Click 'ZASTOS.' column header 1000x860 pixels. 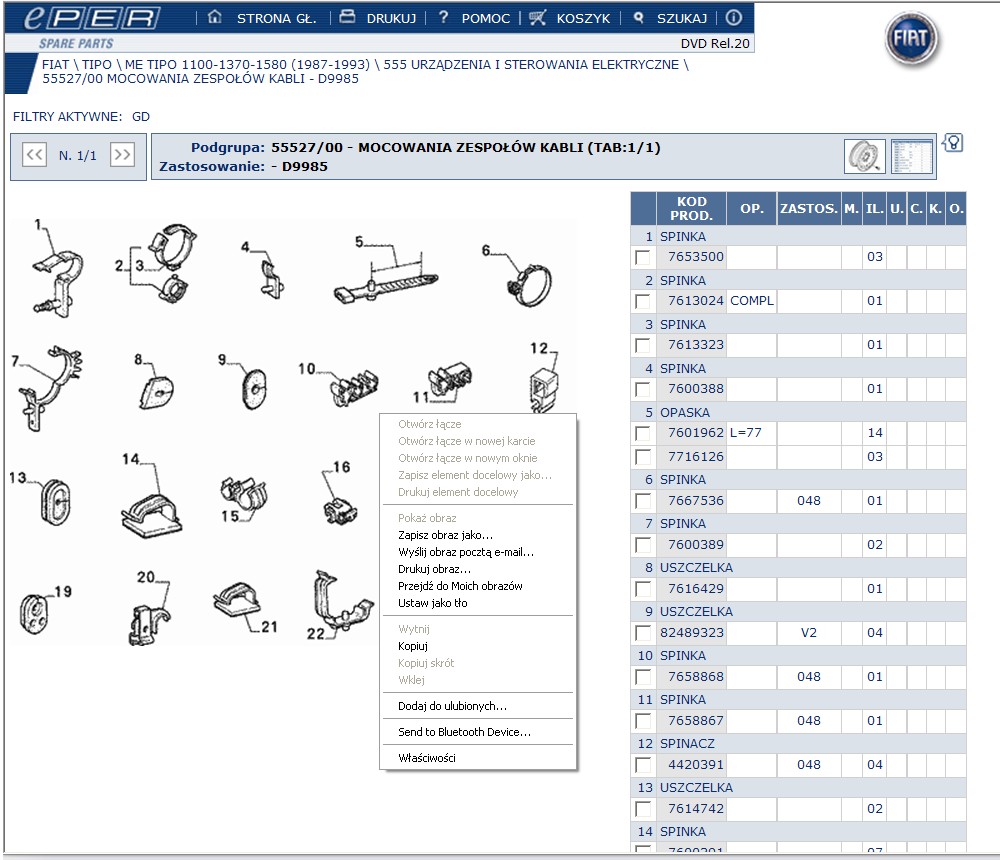click(809, 209)
